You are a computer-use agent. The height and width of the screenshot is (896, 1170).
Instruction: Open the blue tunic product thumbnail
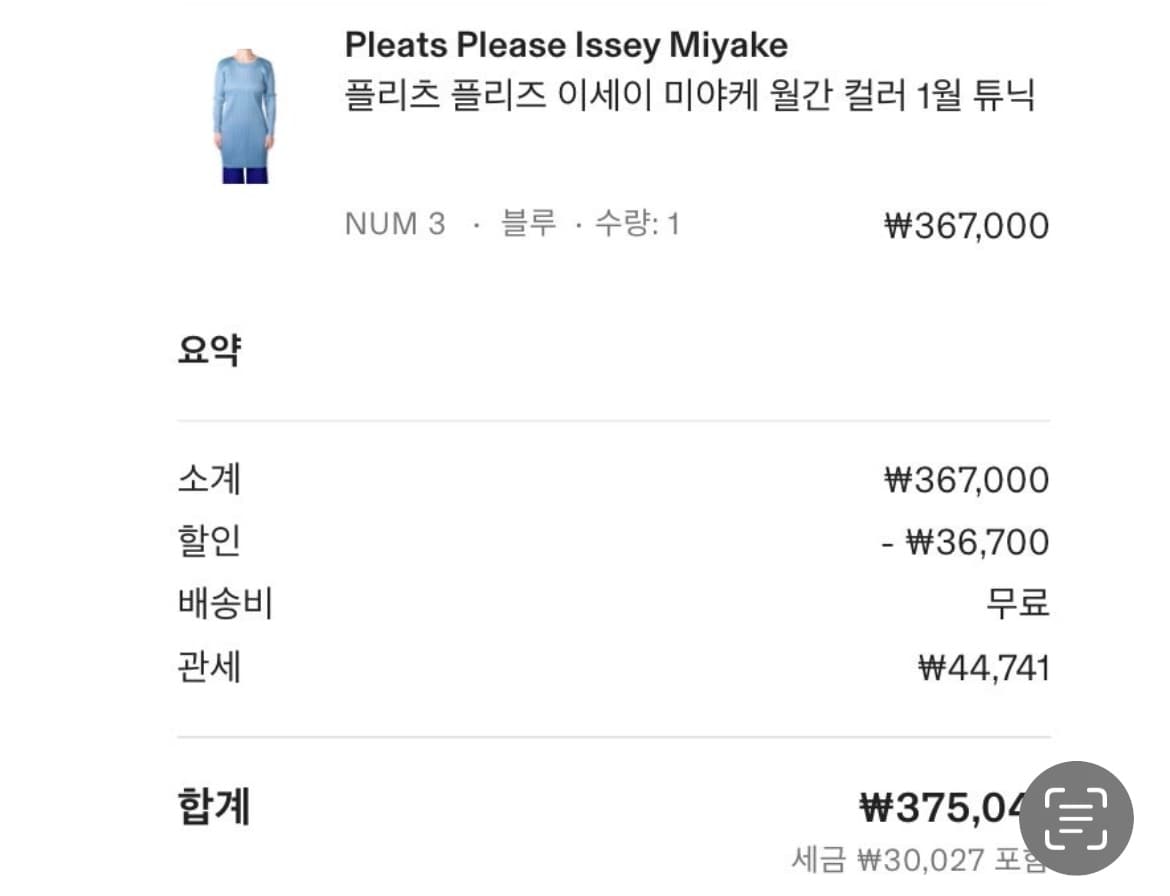245,116
